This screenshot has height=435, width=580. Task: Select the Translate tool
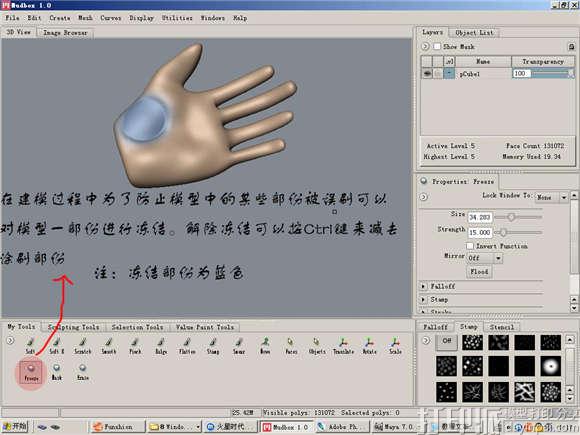click(343, 345)
